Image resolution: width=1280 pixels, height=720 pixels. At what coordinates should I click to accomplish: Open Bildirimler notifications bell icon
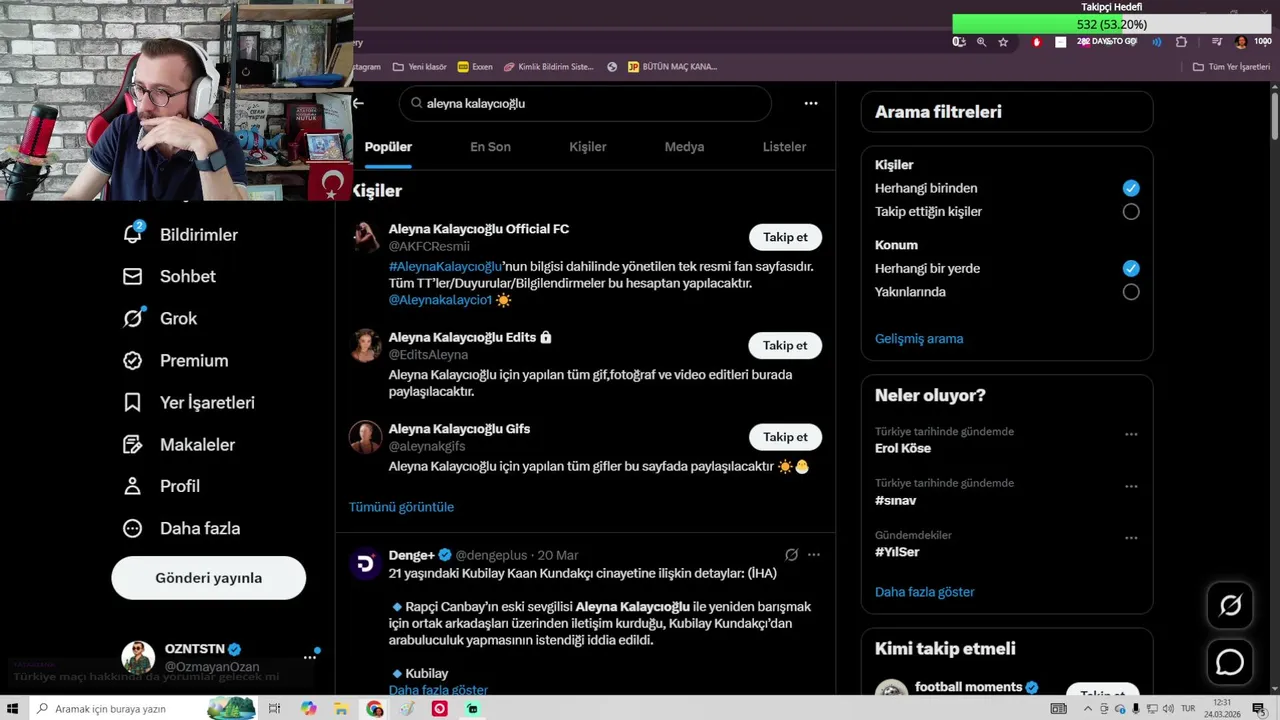(132, 234)
